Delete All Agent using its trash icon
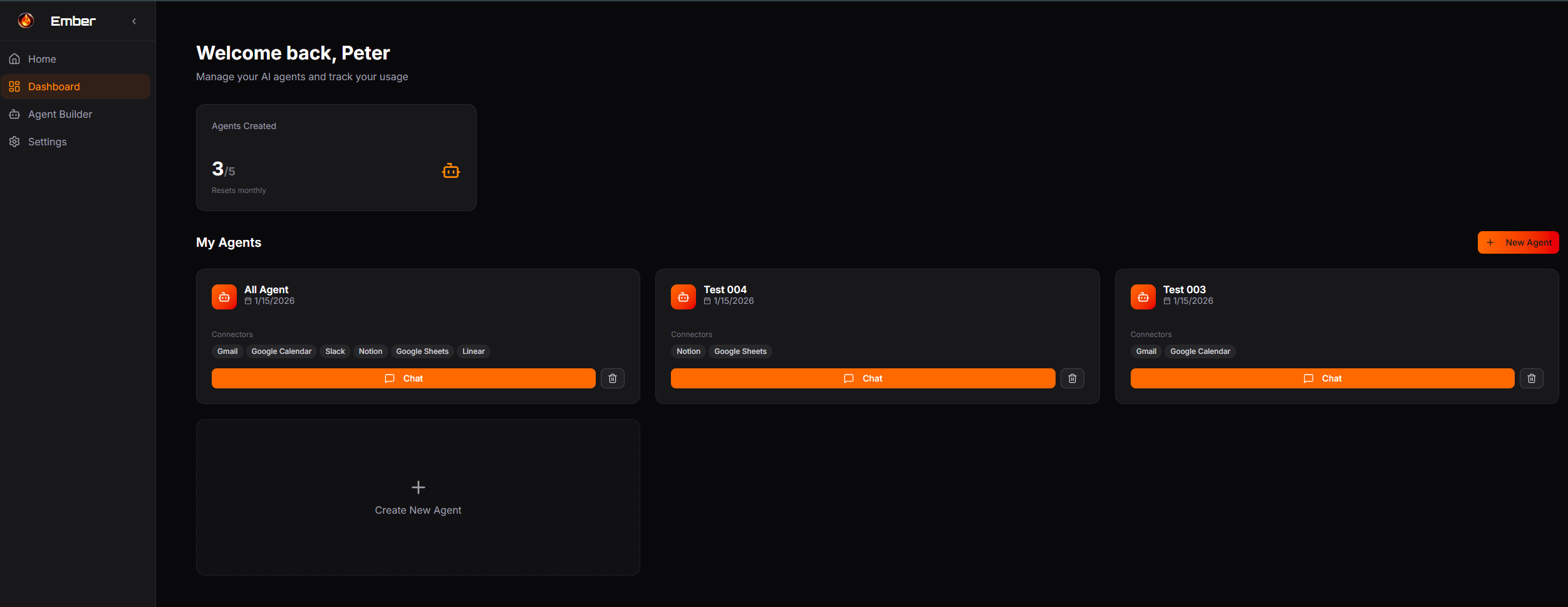The width and height of the screenshot is (1568, 607). click(613, 378)
